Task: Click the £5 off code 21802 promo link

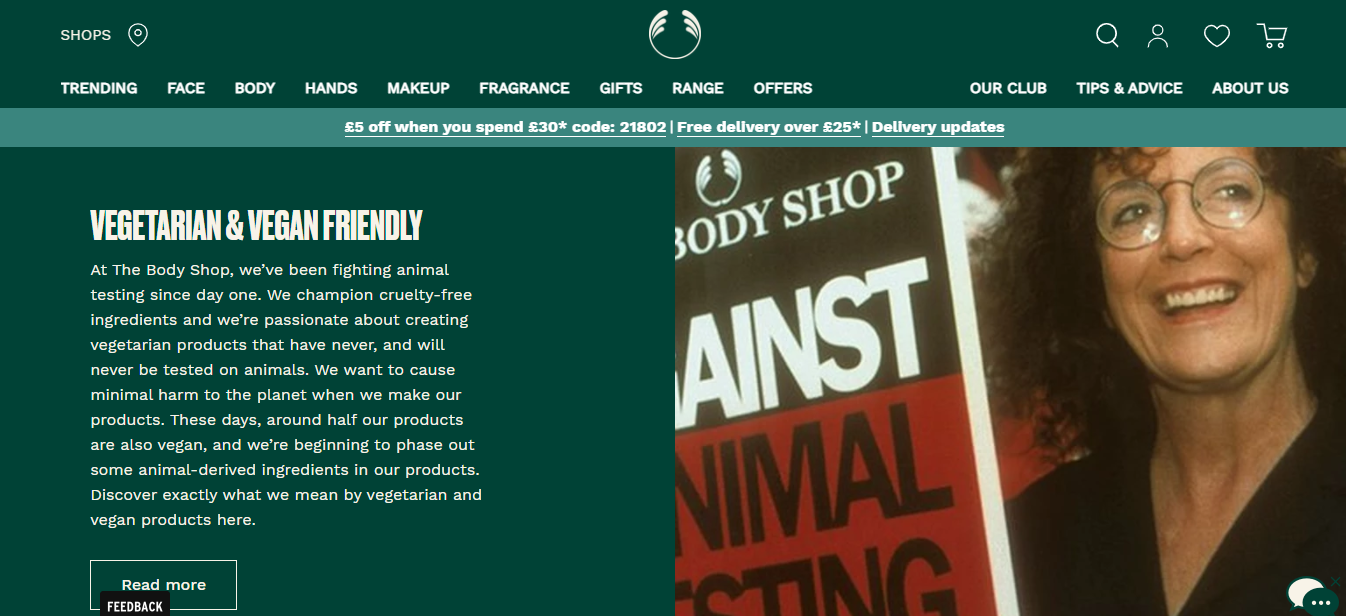Action: point(505,127)
